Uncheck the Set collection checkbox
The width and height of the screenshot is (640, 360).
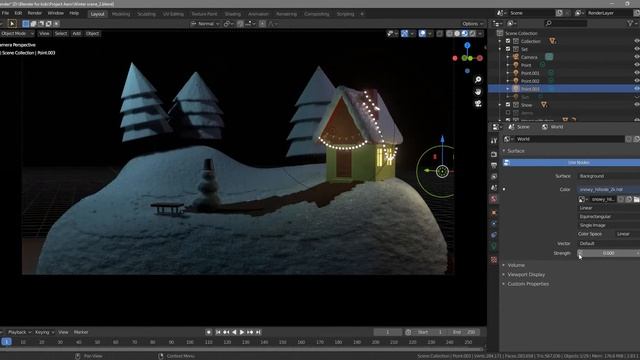coord(508,49)
